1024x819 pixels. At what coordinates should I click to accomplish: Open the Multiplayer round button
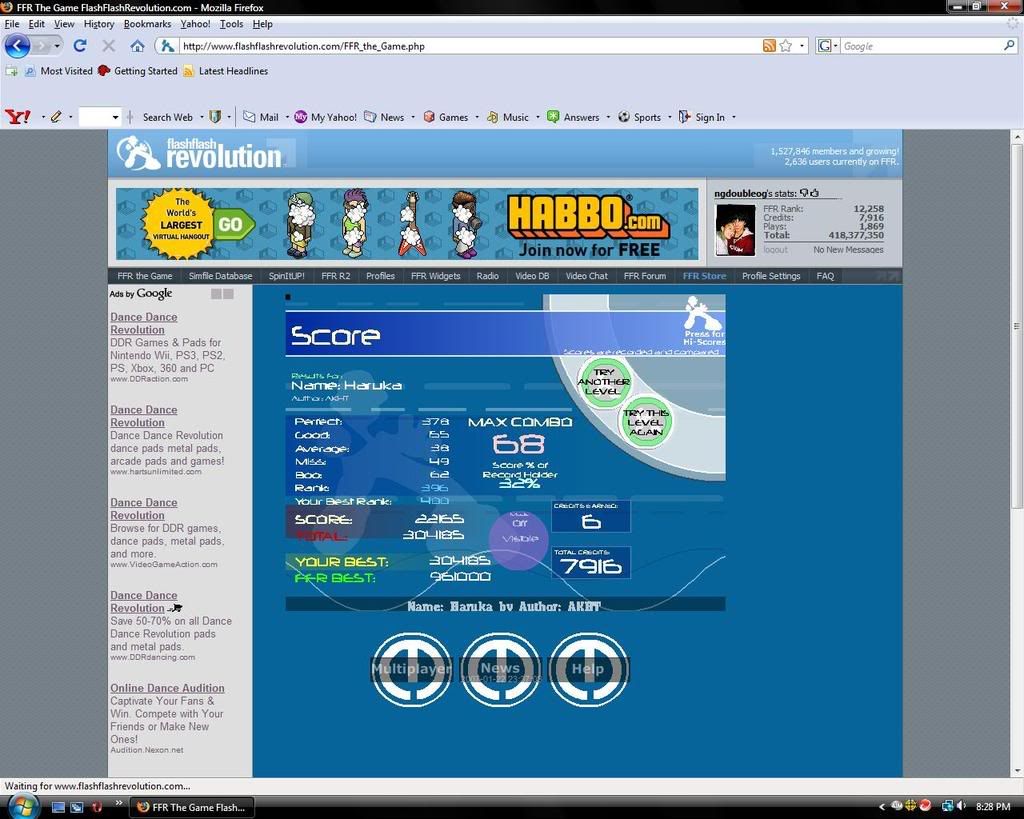[411, 668]
